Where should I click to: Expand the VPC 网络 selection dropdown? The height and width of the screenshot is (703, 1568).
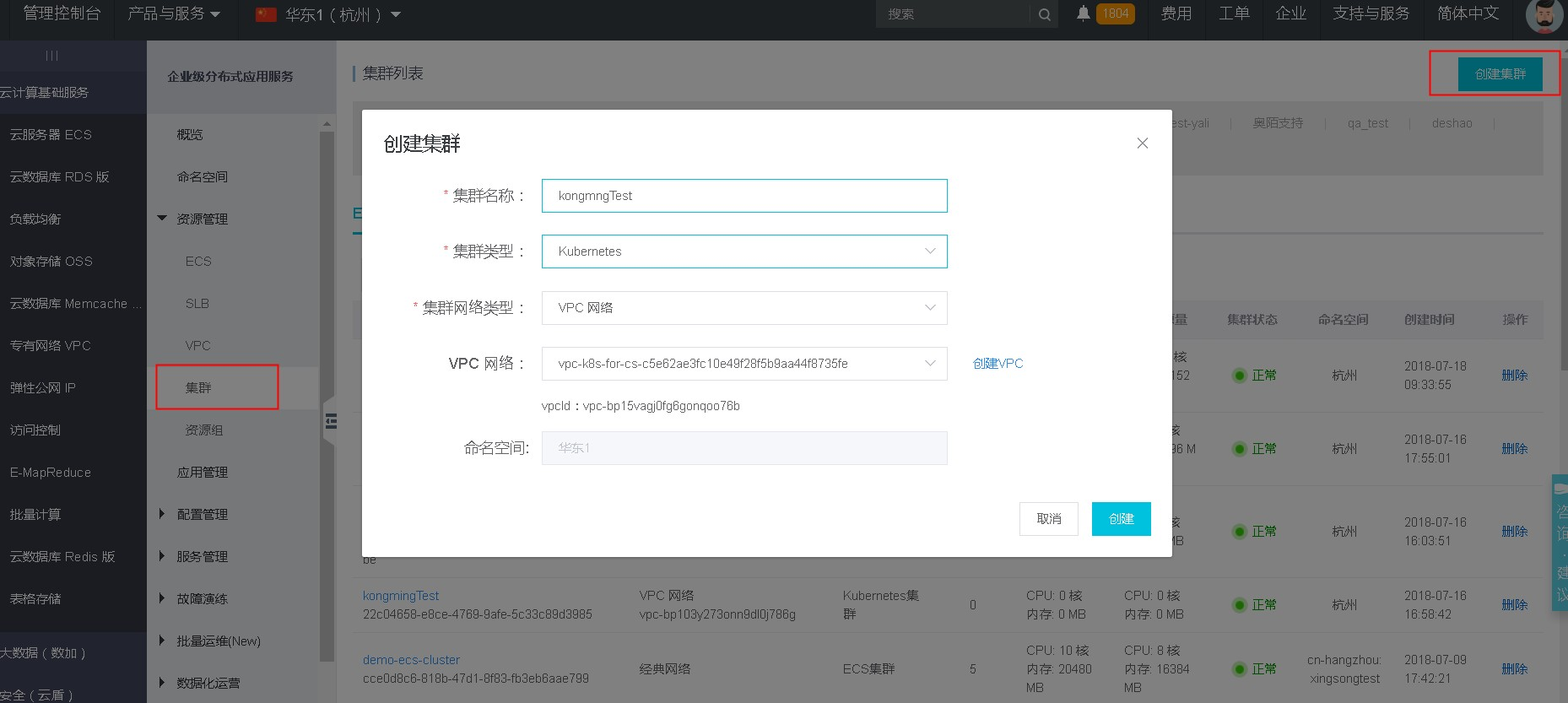tap(744, 364)
